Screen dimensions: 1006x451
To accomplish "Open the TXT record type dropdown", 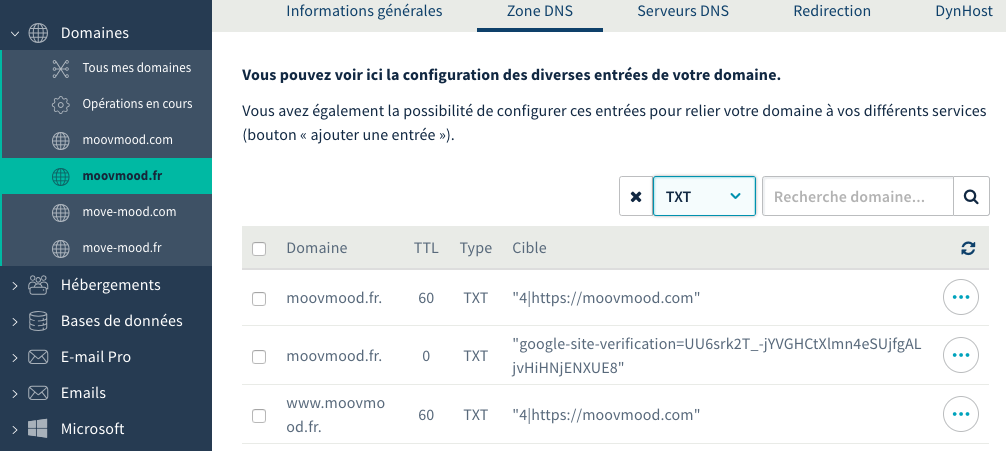I will coord(704,197).
